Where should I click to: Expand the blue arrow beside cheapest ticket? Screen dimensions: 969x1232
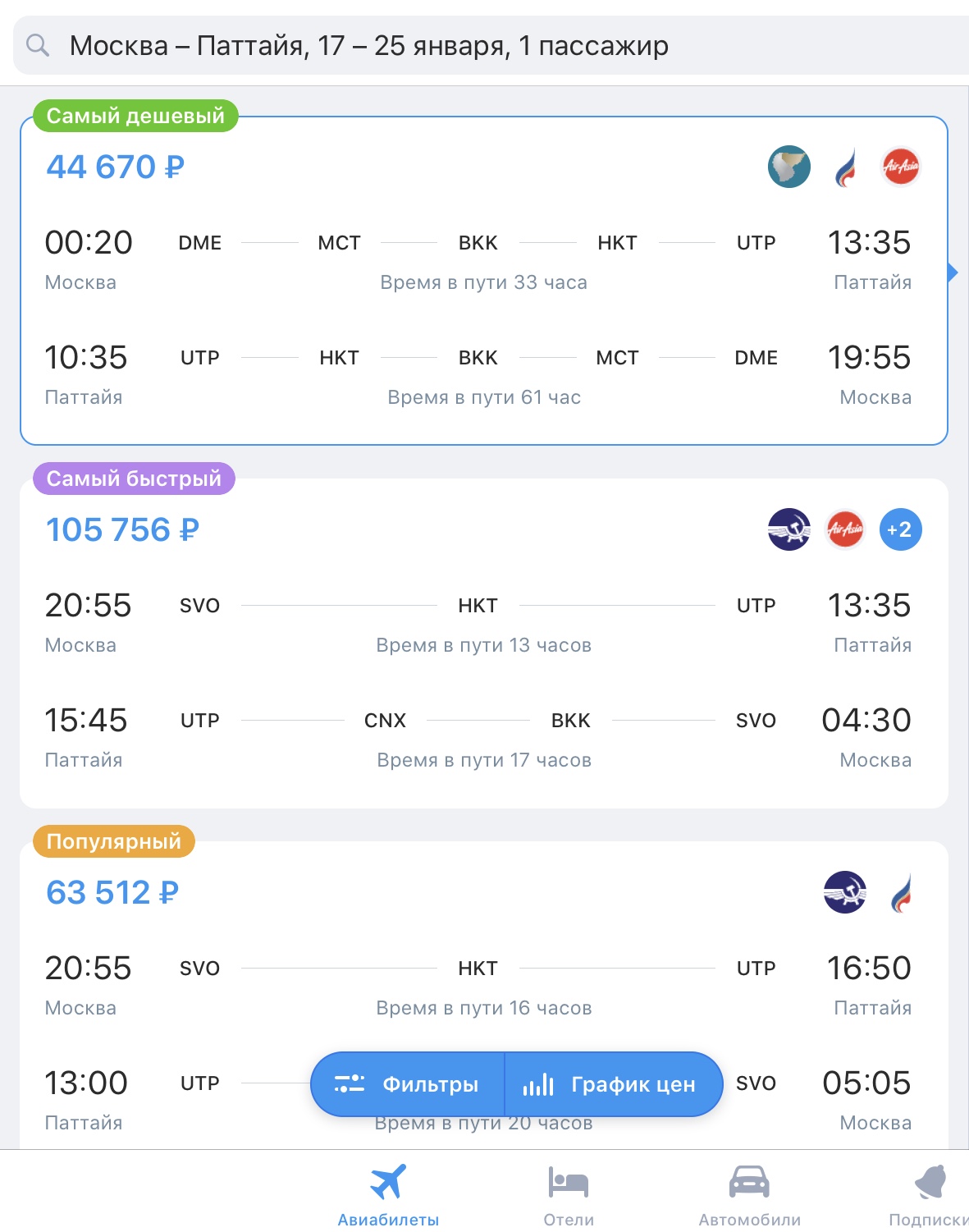[x=953, y=273]
